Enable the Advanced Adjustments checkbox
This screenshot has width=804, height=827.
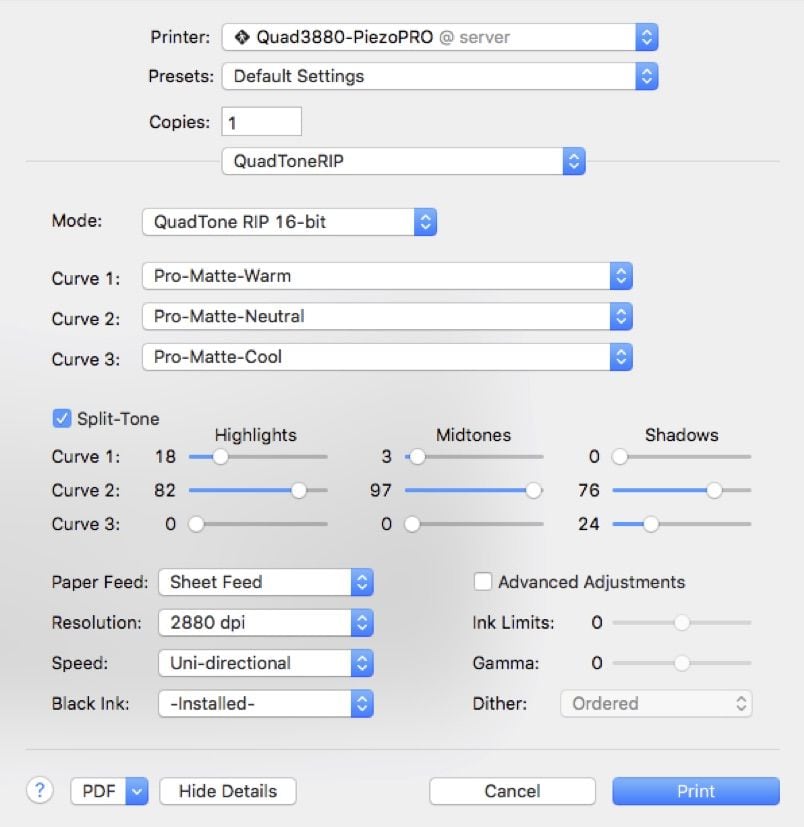(x=483, y=582)
